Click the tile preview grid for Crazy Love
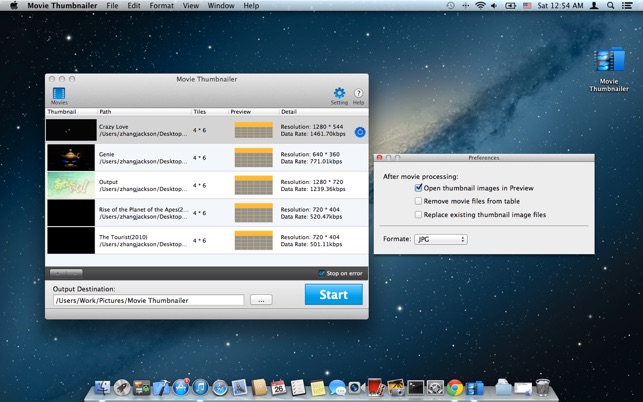Image resolution: width=643 pixels, height=402 pixels. (253, 130)
